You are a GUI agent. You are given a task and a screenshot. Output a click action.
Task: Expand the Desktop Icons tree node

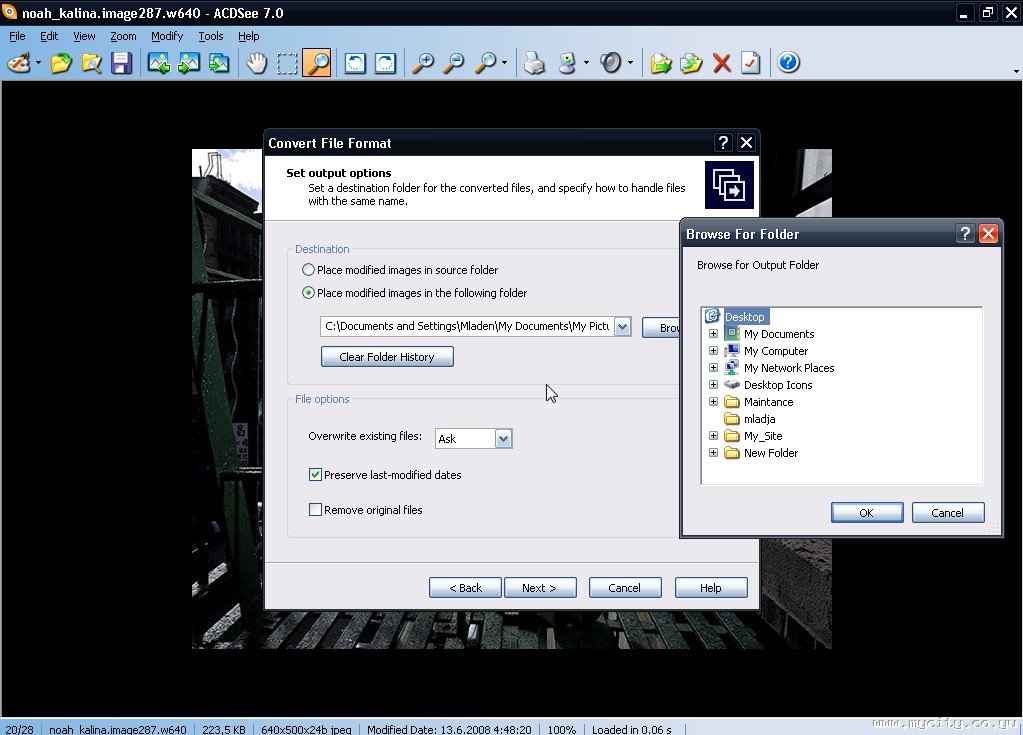click(713, 385)
